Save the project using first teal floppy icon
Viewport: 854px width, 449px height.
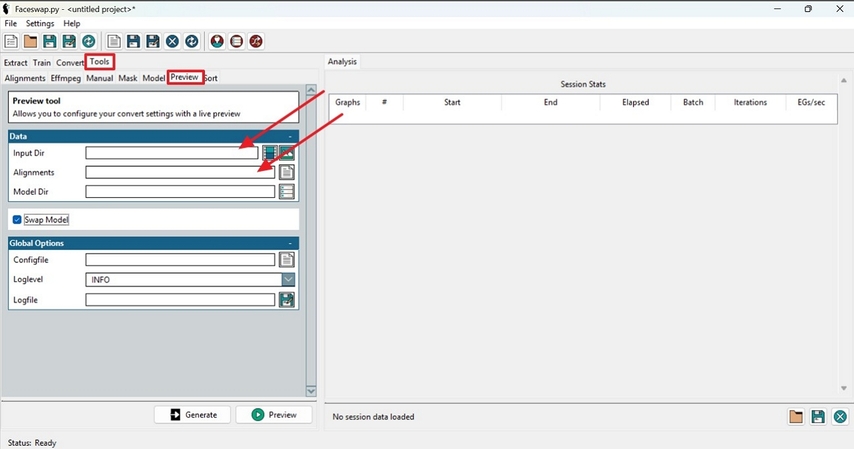[x=50, y=41]
